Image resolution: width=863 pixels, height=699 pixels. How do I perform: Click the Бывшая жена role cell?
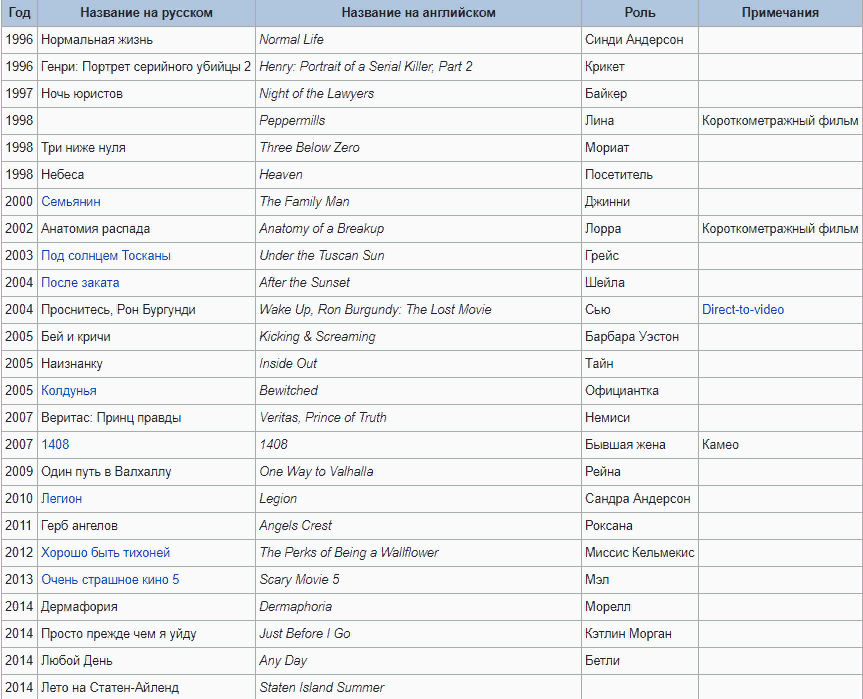coord(640,444)
